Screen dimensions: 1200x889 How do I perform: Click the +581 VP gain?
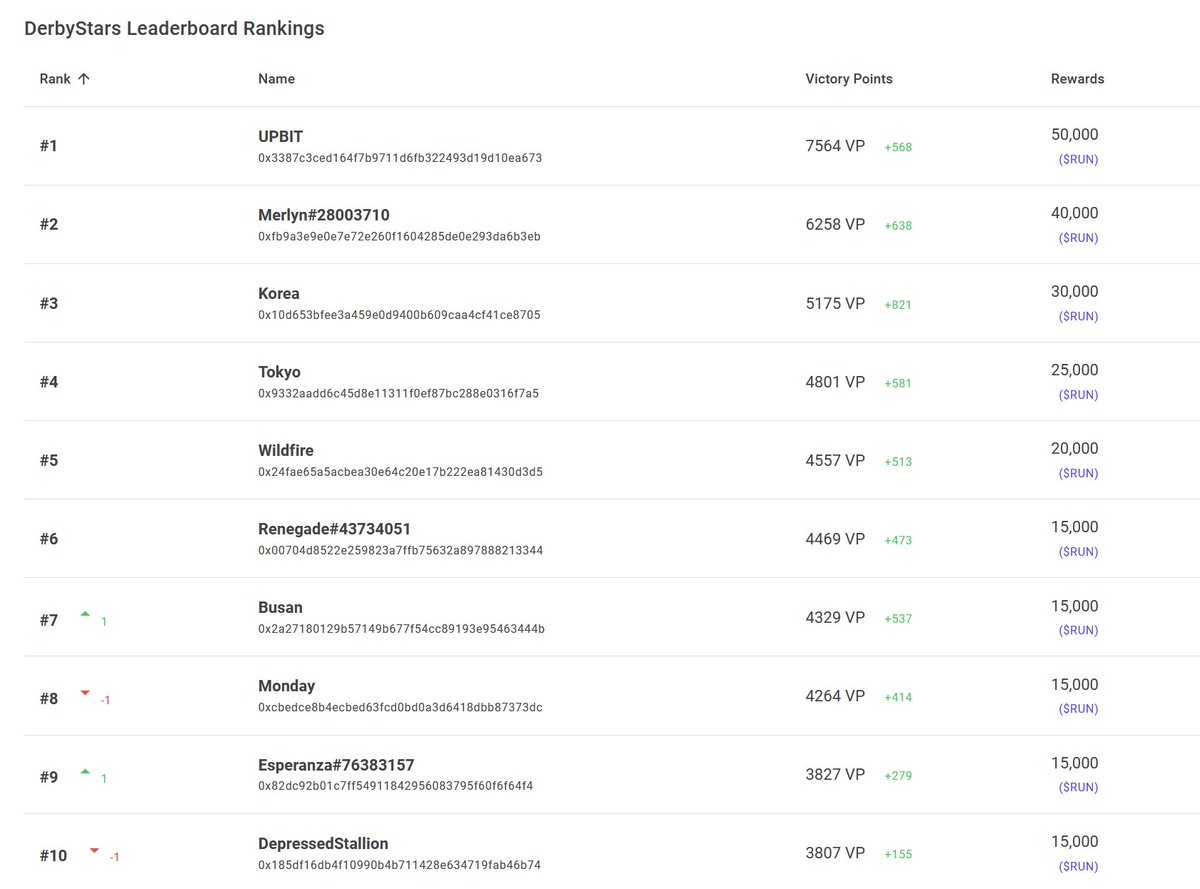click(898, 383)
